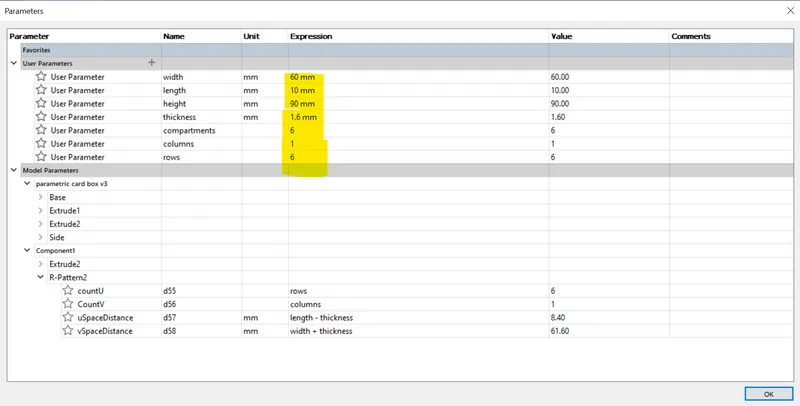Select the name cell 'd56'
This screenshot has height=406, width=800.
[x=202, y=304]
